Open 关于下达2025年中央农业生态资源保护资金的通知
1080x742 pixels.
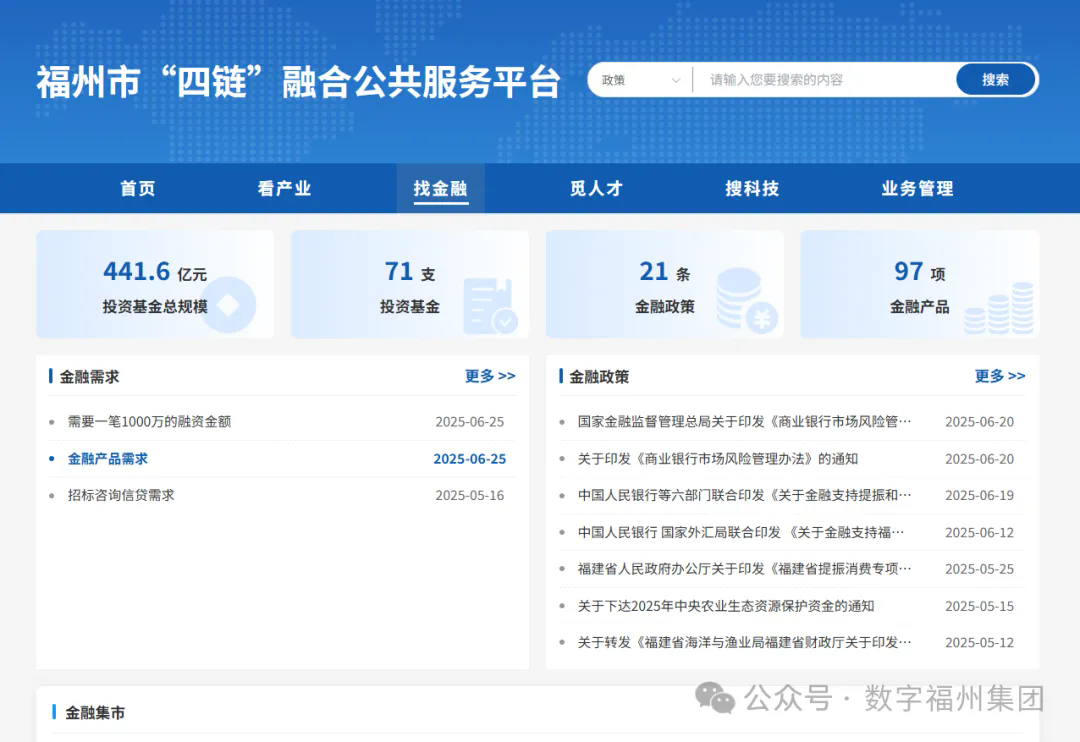click(x=726, y=606)
